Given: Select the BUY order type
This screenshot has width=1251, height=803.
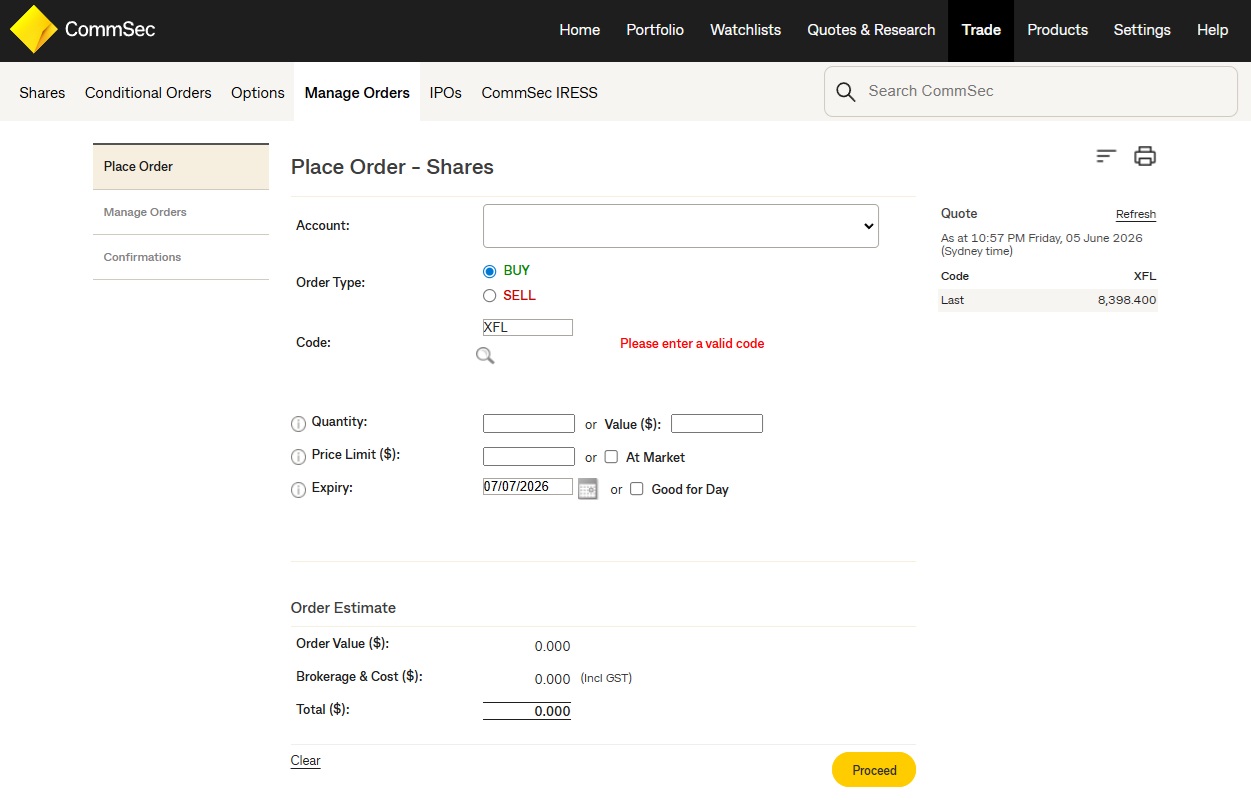Looking at the screenshot, I should click(x=489, y=271).
